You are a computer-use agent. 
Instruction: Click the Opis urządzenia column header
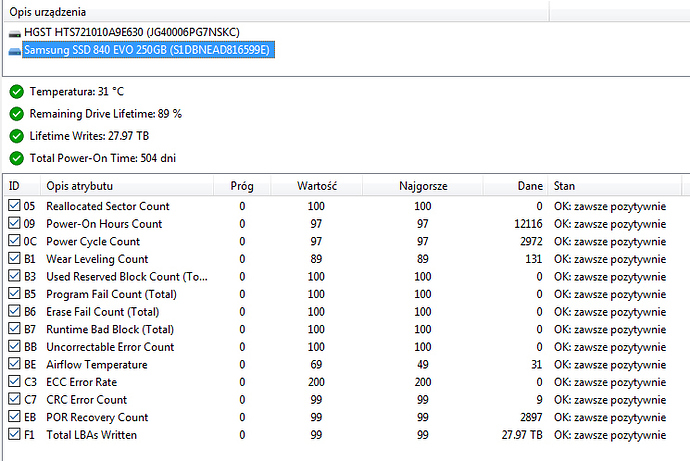click(276, 11)
